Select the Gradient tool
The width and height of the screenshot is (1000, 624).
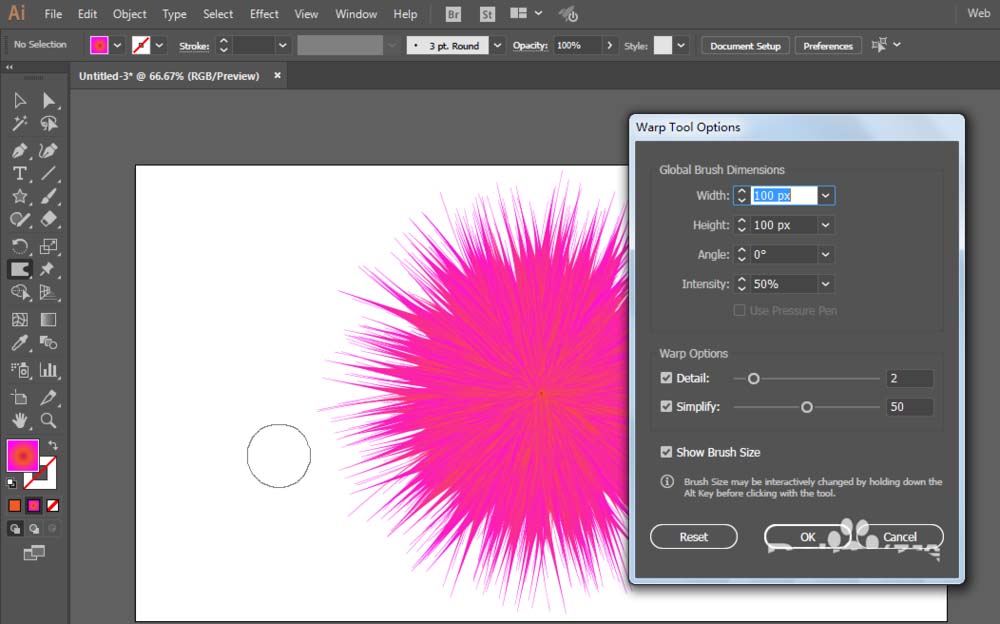click(48, 320)
